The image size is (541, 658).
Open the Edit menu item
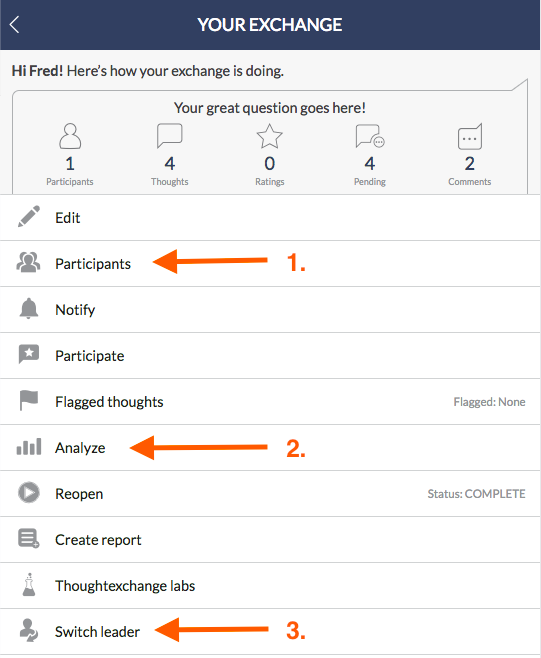[x=270, y=218]
